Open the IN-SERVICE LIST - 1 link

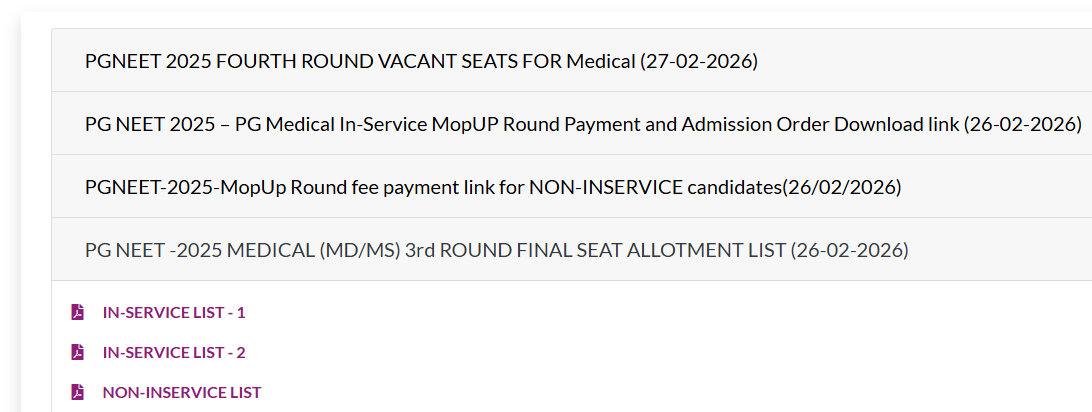[173, 312]
